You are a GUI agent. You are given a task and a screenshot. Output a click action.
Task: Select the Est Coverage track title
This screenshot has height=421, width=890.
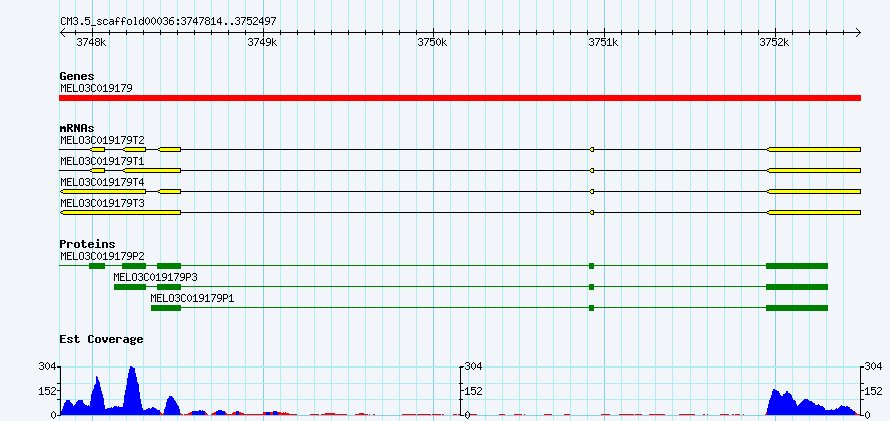101,339
